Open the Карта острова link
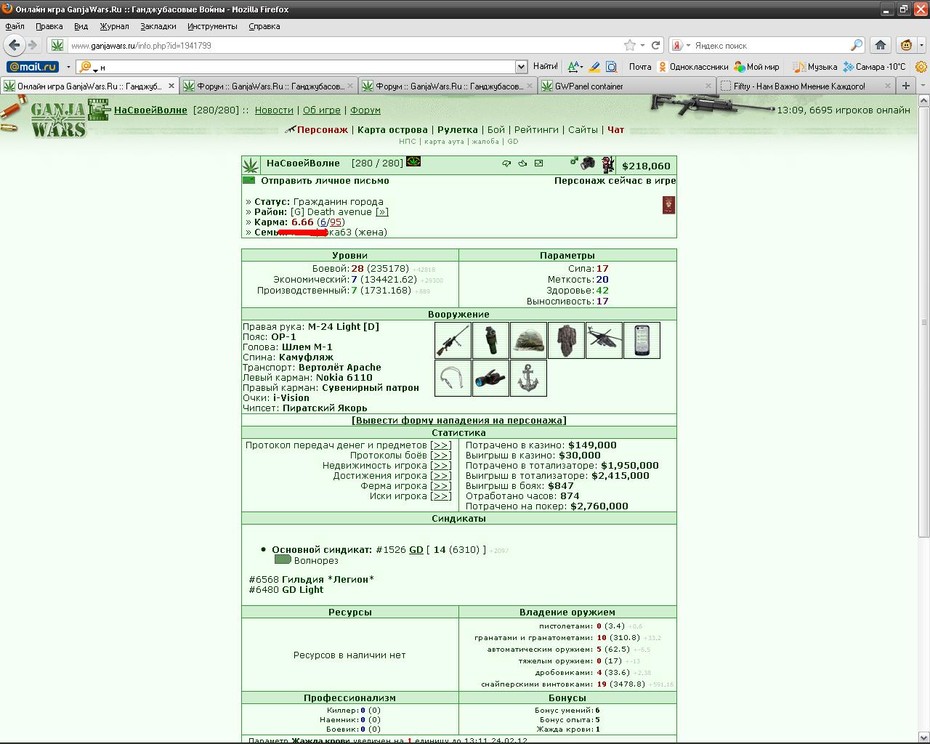Image resolution: width=930 pixels, height=744 pixels. [392, 129]
